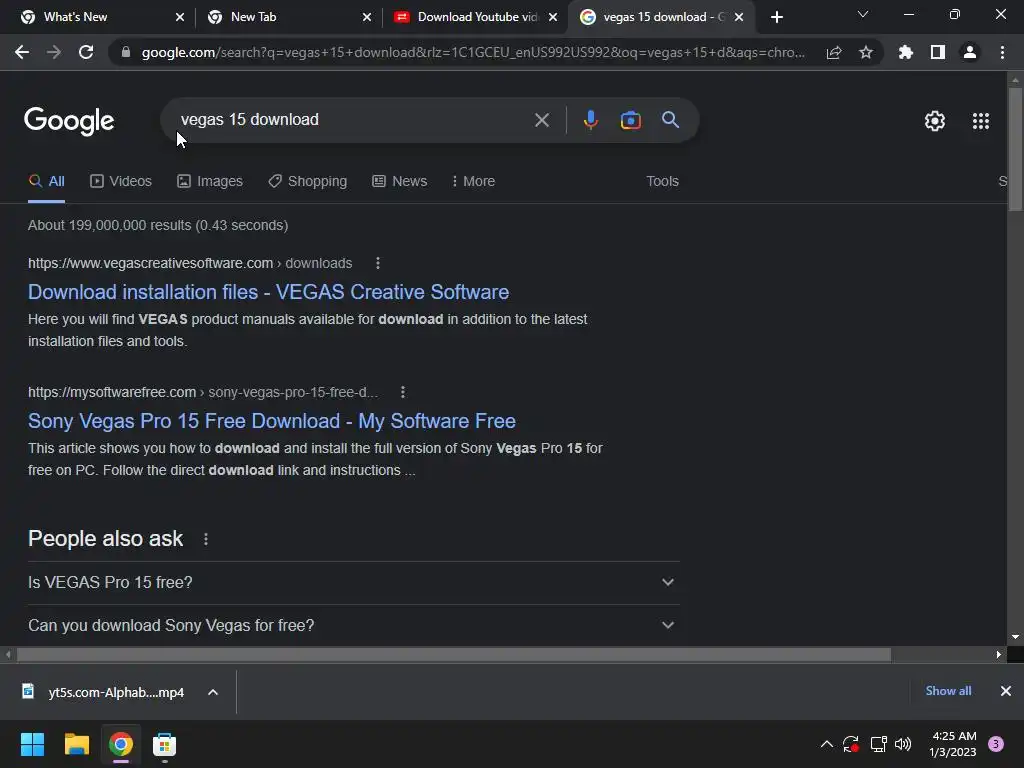1024x768 pixels.
Task: Open Sony Vegas Pro 15 Free Download link
Action: pos(272,421)
